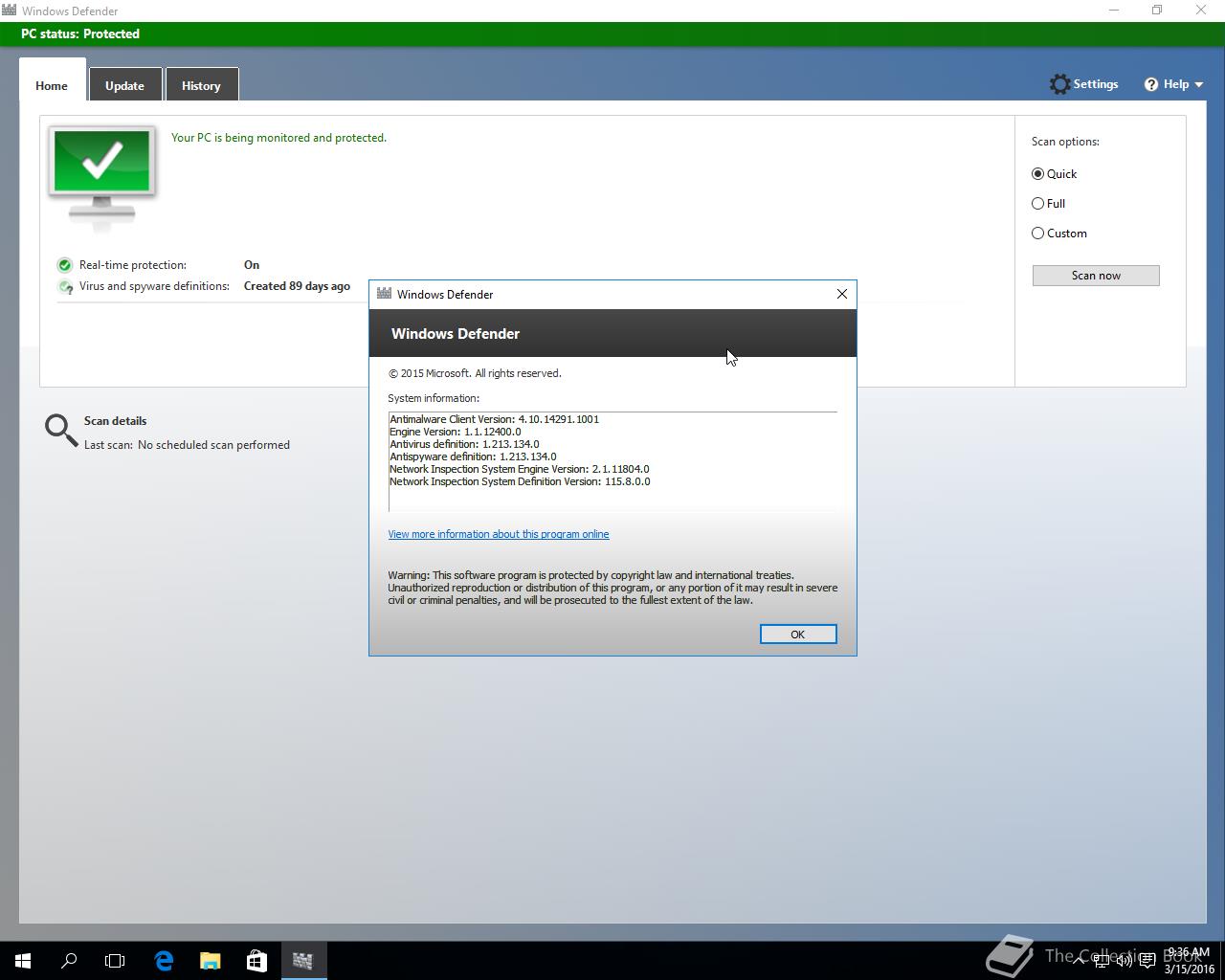Launch Microsoft Edge from taskbar
Image resolution: width=1225 pixels, height=980 pixels.
tap(164, 961)
